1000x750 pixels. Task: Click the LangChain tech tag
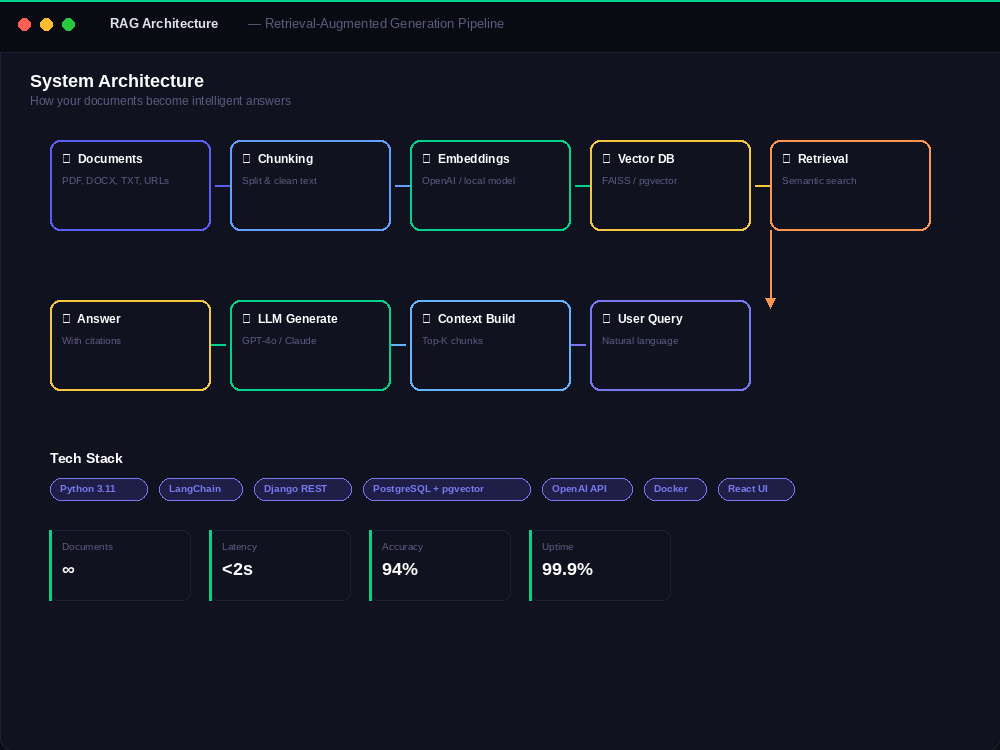pyautogui.click(x=201, y=489)
